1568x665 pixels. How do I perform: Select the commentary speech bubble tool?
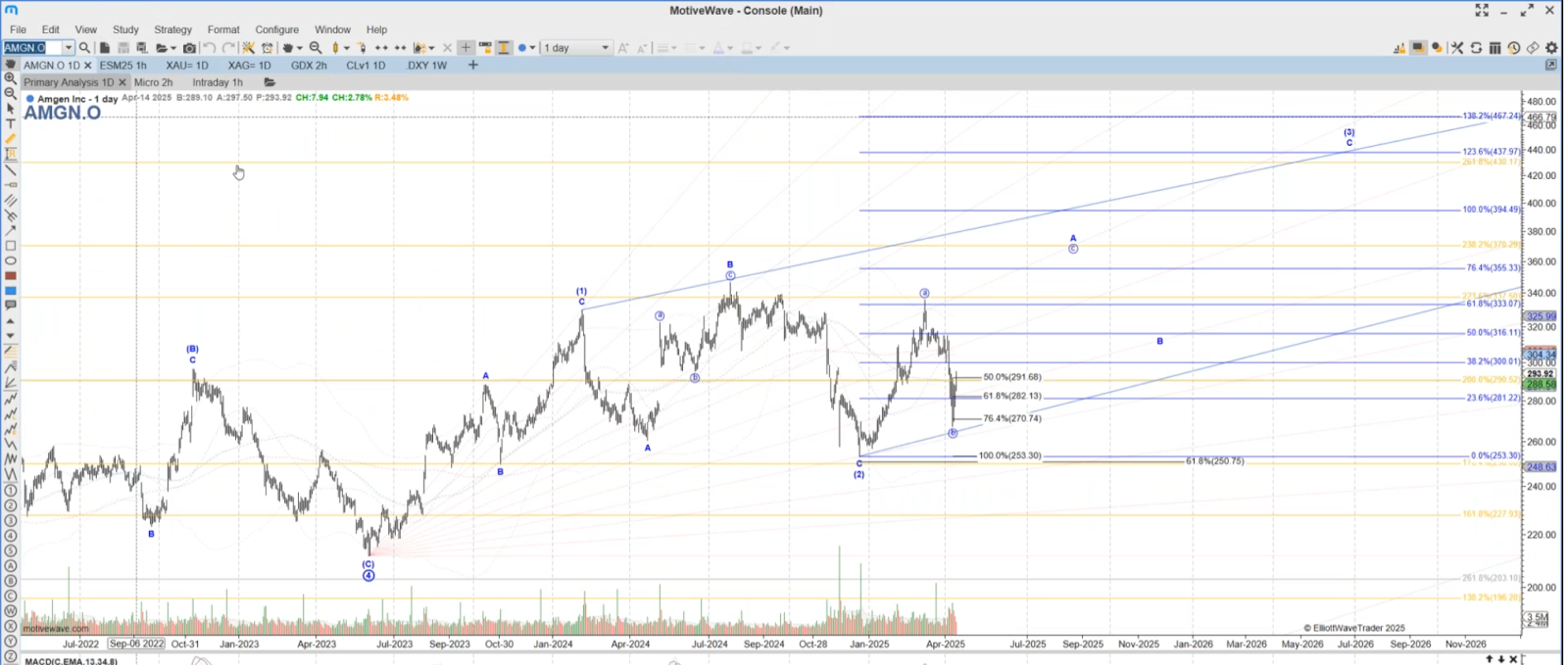click(11, 306)
